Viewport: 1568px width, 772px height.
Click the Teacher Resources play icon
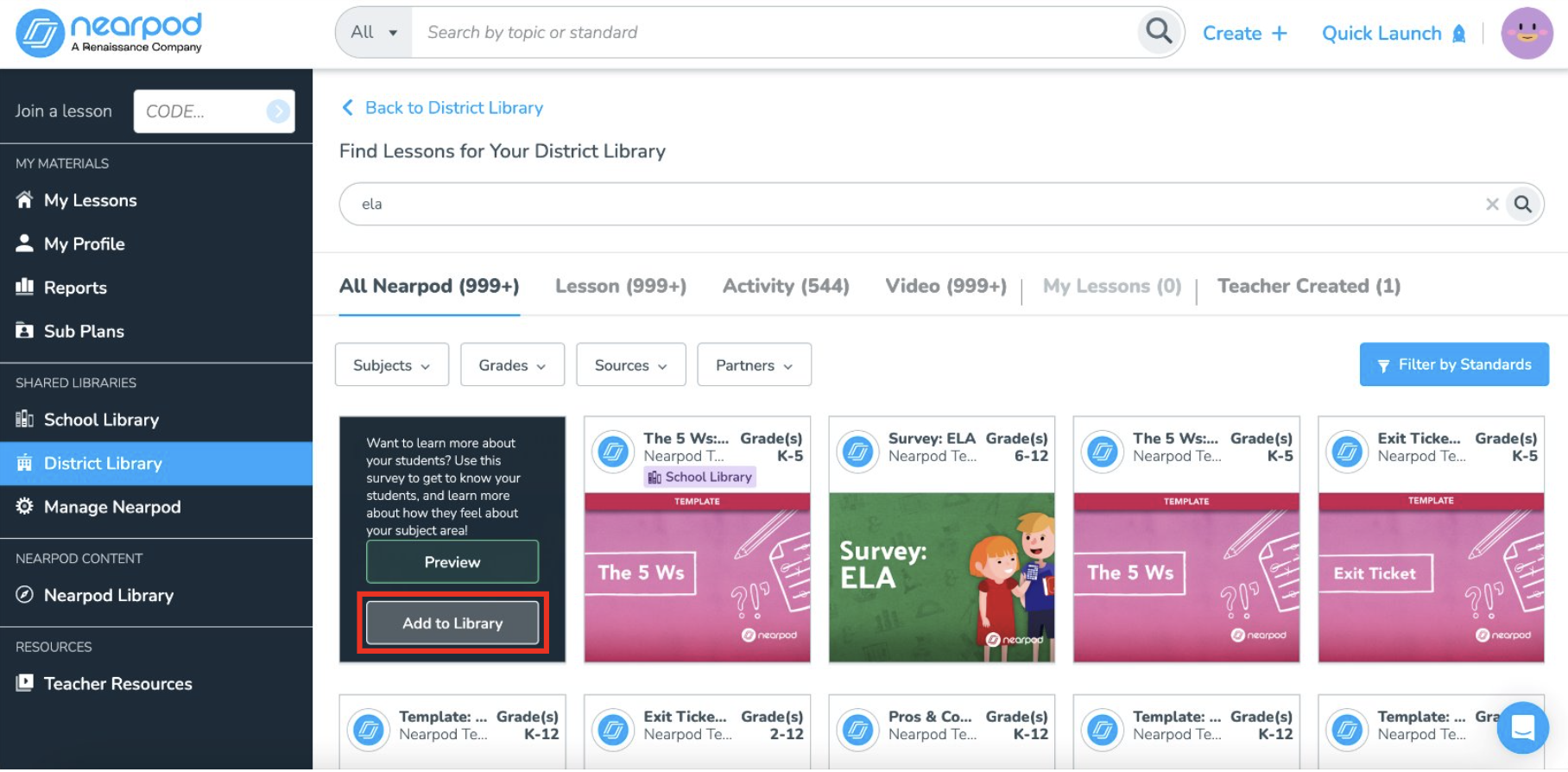click(x=25, y=682)
